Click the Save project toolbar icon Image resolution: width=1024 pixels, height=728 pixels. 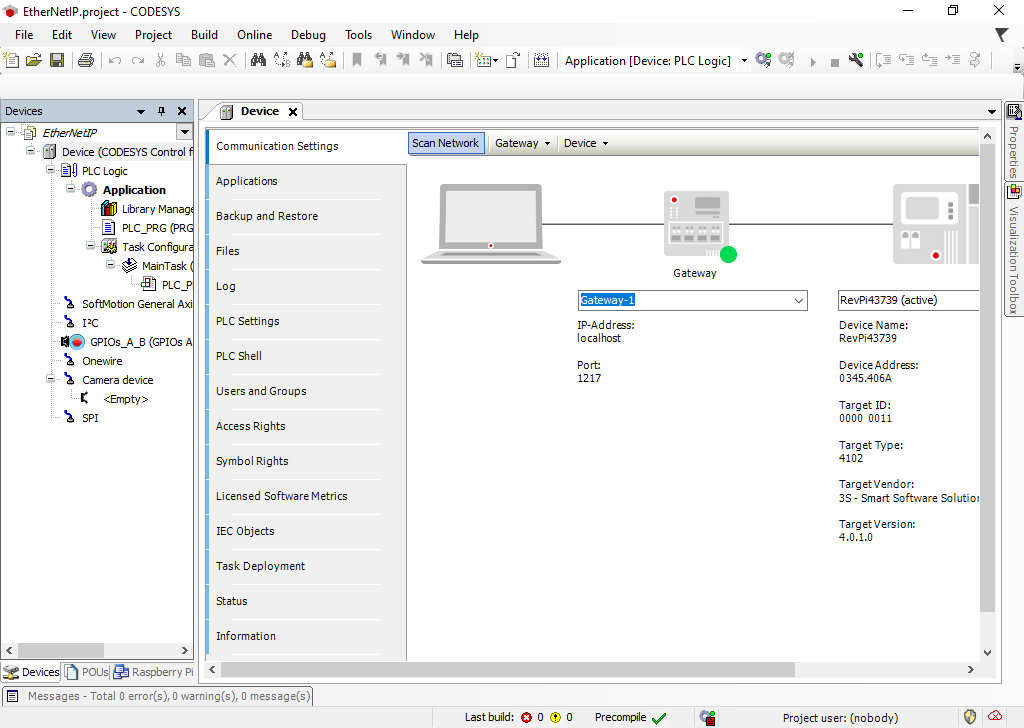[57, 61]
